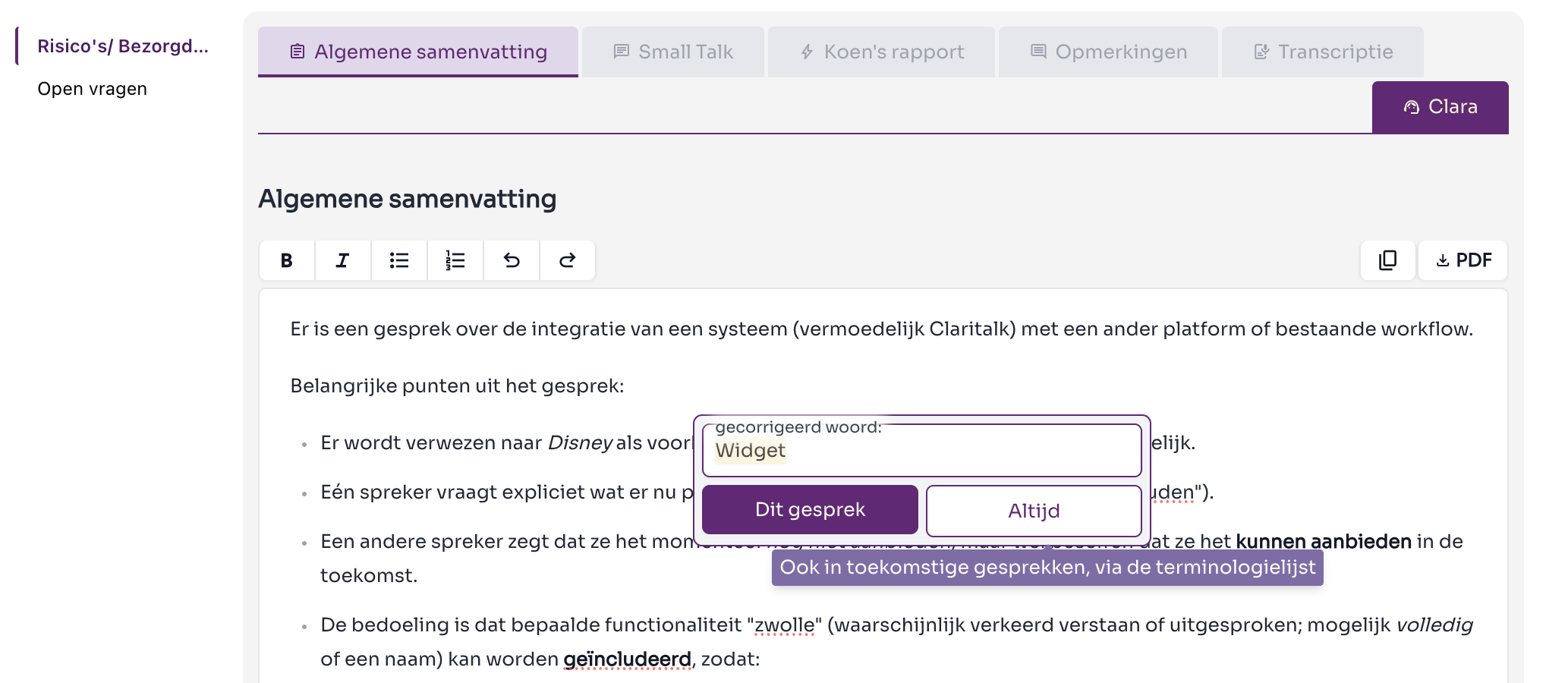Undo the last edit
Screen dimensions: 1568x683
point(511,260)
